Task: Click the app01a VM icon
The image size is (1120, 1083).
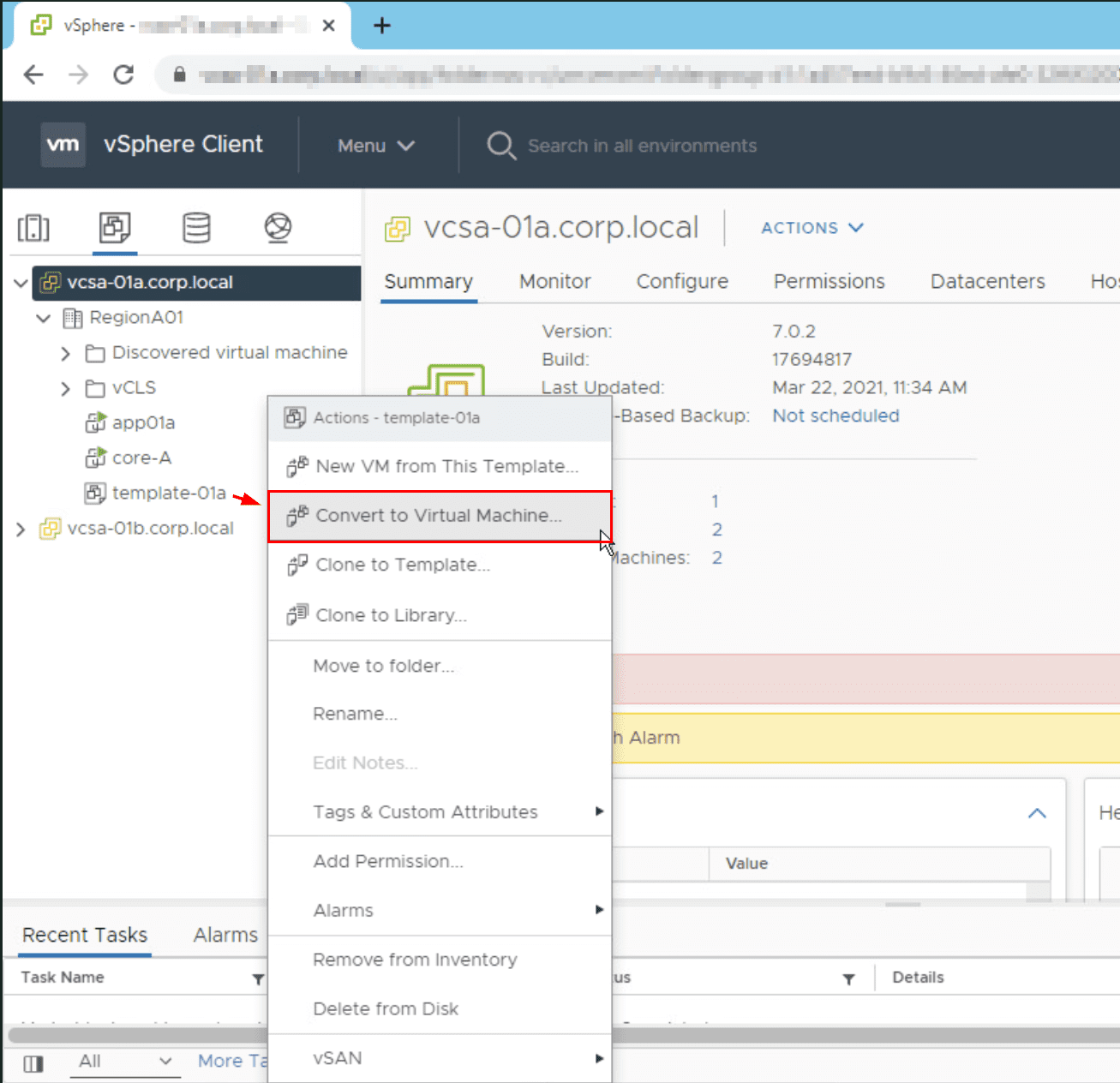Action: click(95, 422)
